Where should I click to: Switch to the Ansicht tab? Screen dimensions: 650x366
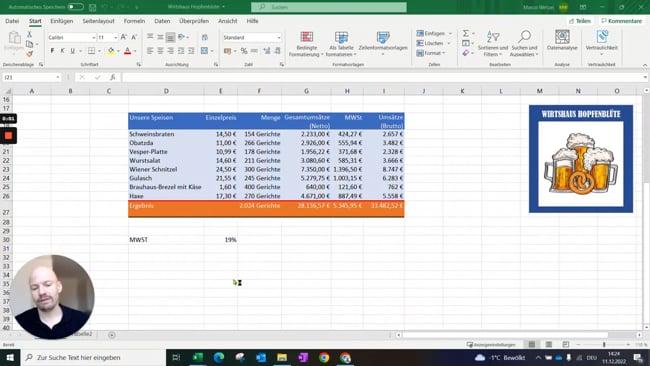[228, 21]
